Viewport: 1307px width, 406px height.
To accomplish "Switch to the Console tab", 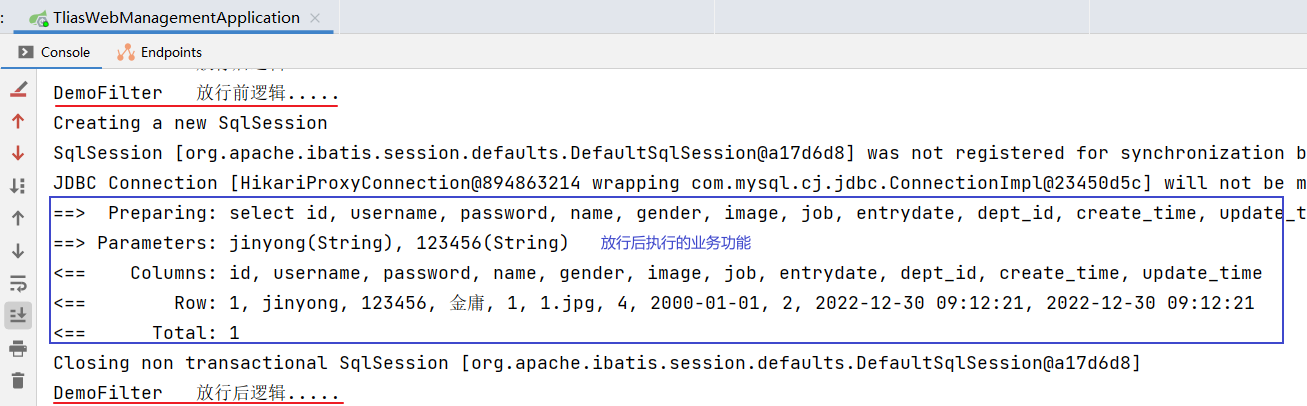I will pyautogui.click(x=54, y=52).
